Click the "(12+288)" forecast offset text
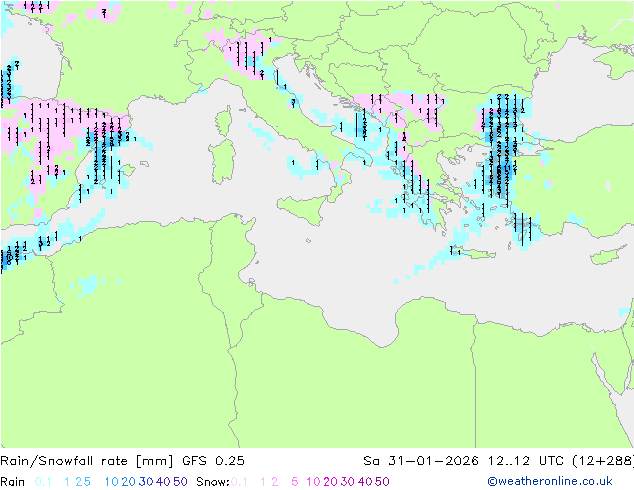Viewport: 634px width, 490px height. [603, 461]
